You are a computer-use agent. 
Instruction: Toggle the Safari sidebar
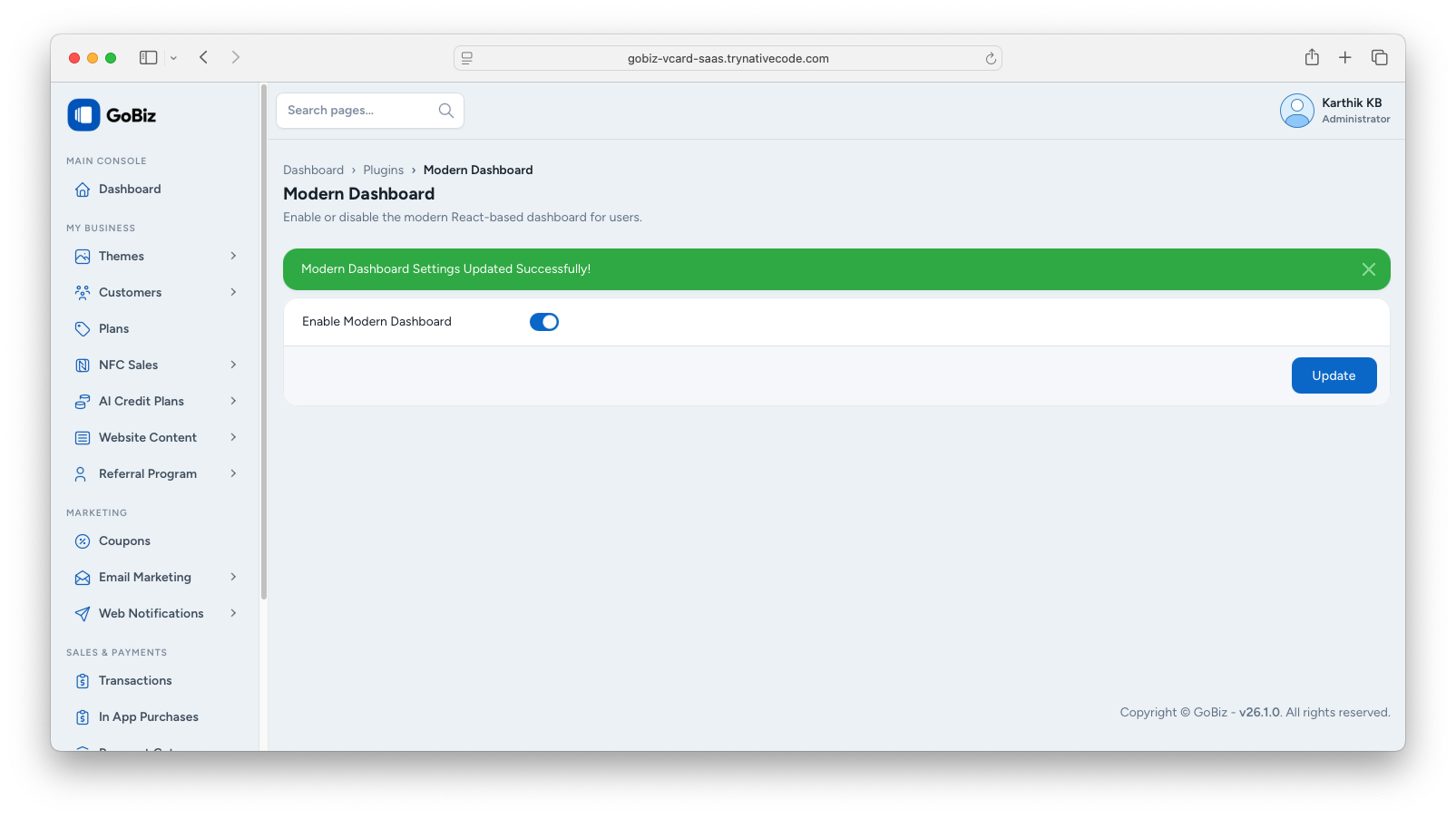[149, 57]
